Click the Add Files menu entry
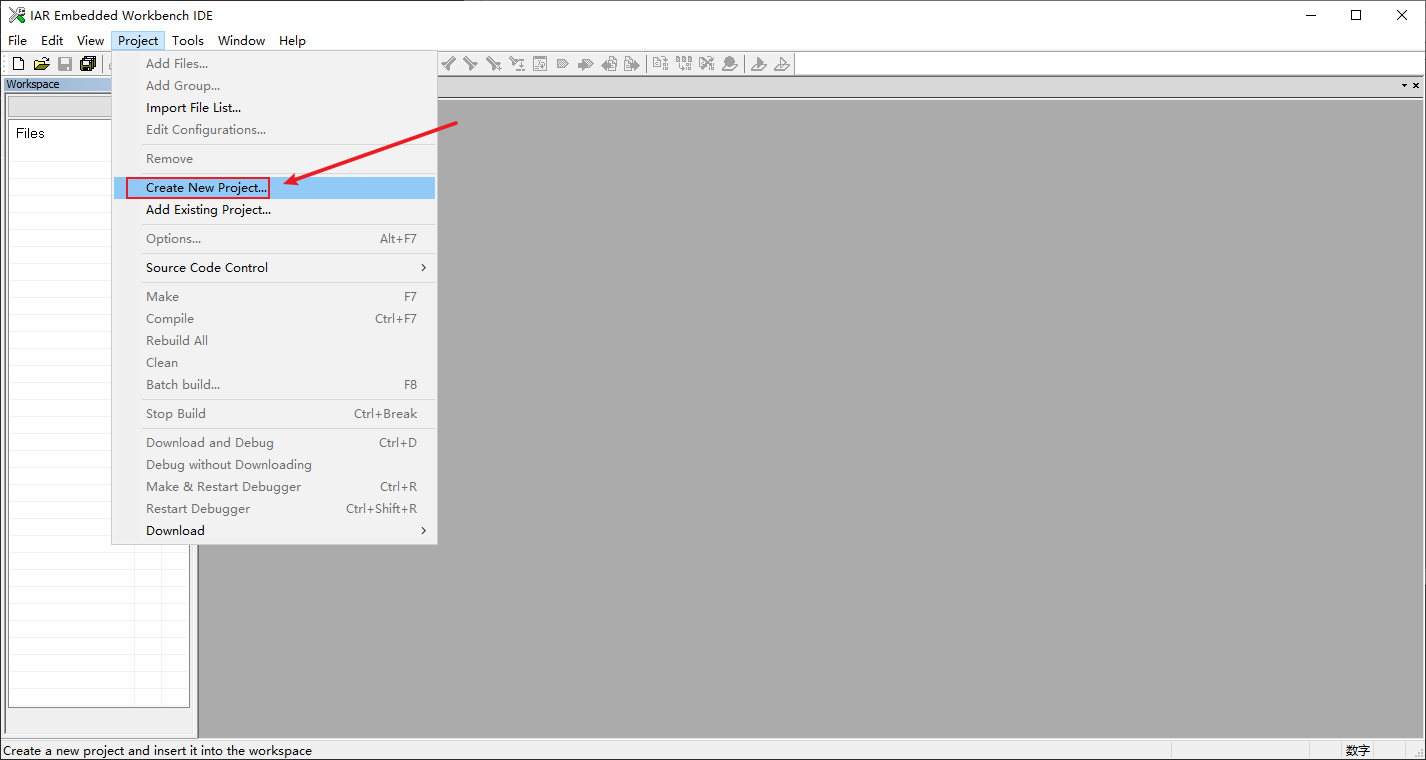The width and height of the screenshot is (1426, 760). pos(274,64)
